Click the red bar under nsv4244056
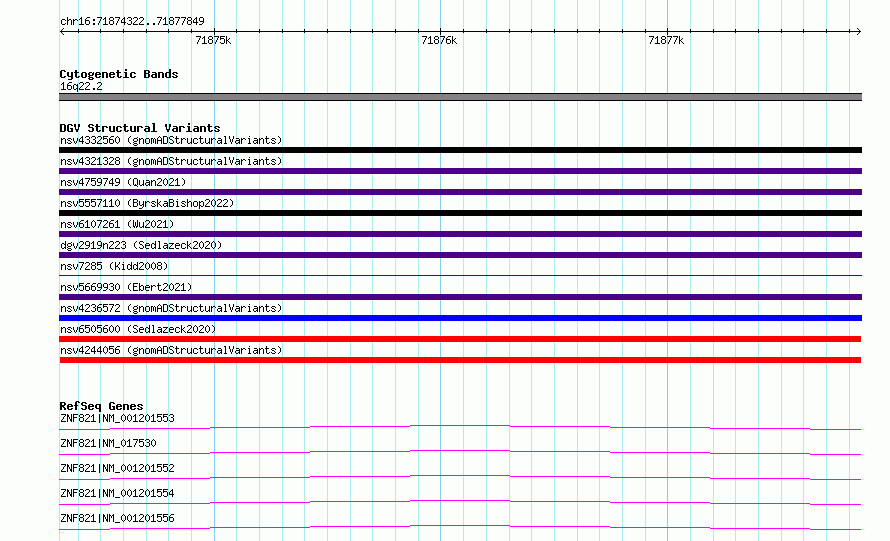This screenshot has height=541, width=890. point(460,360)
